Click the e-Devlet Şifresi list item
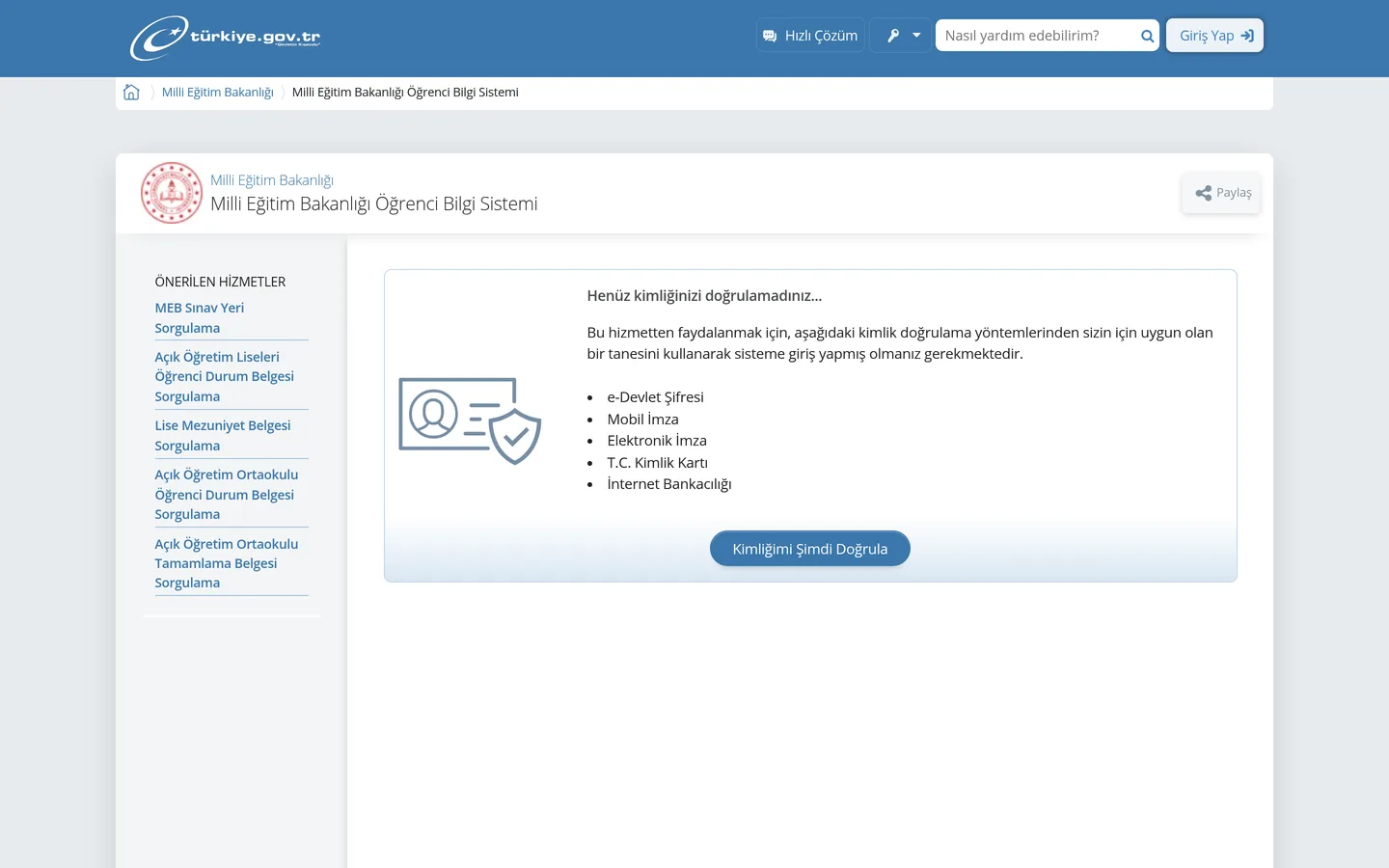The width and height of the screenshot is (1389, 868). coord(656,397)
